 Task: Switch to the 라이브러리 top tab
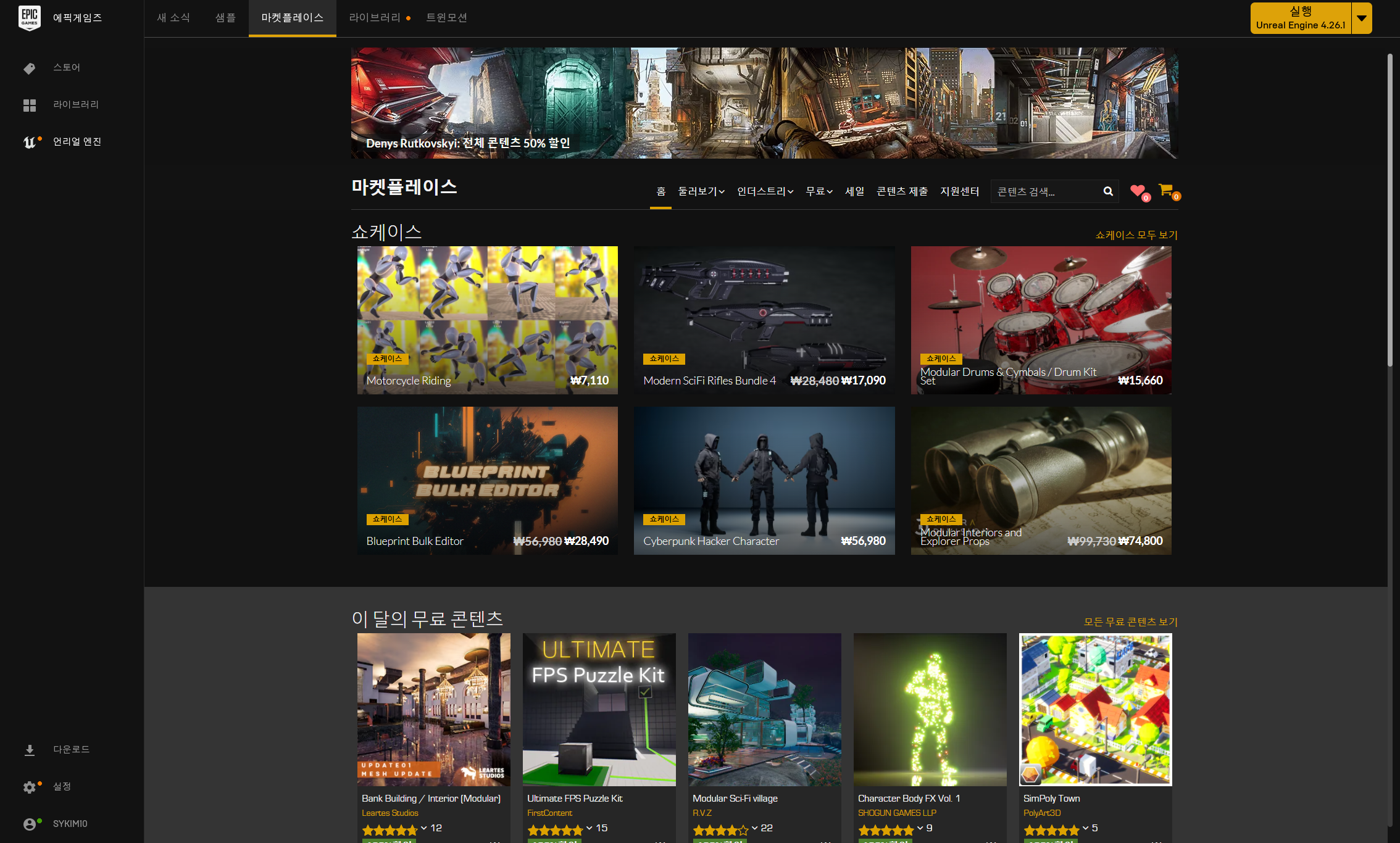(x=375, y=18)
